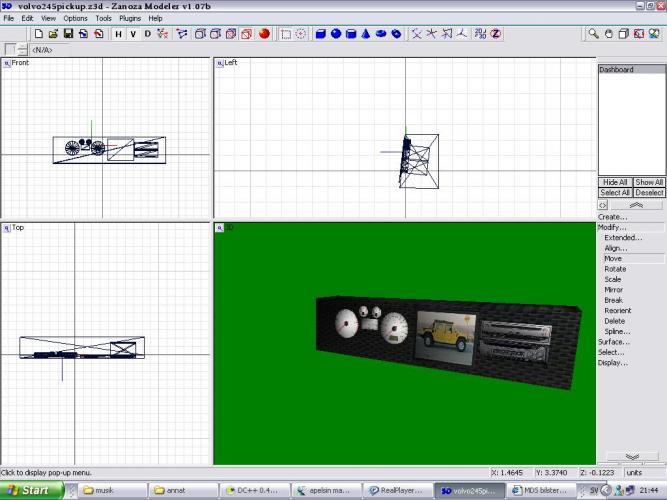
Task: Click the New file icon in toolbar
Action: pos(38,34)
